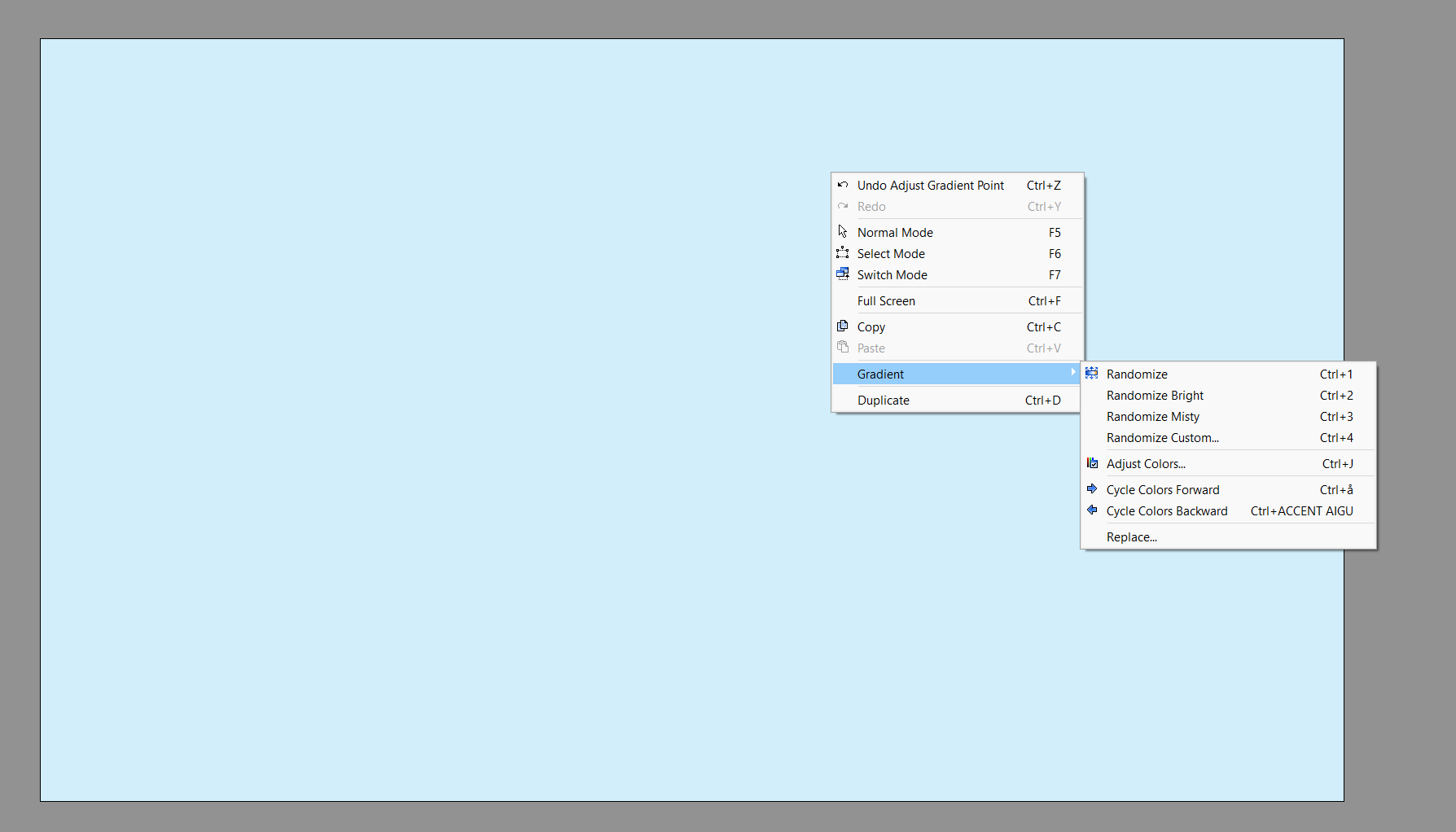Screen dimensions: 1456x832
Task: Select Randomize Misty option
Action: 1152,417
